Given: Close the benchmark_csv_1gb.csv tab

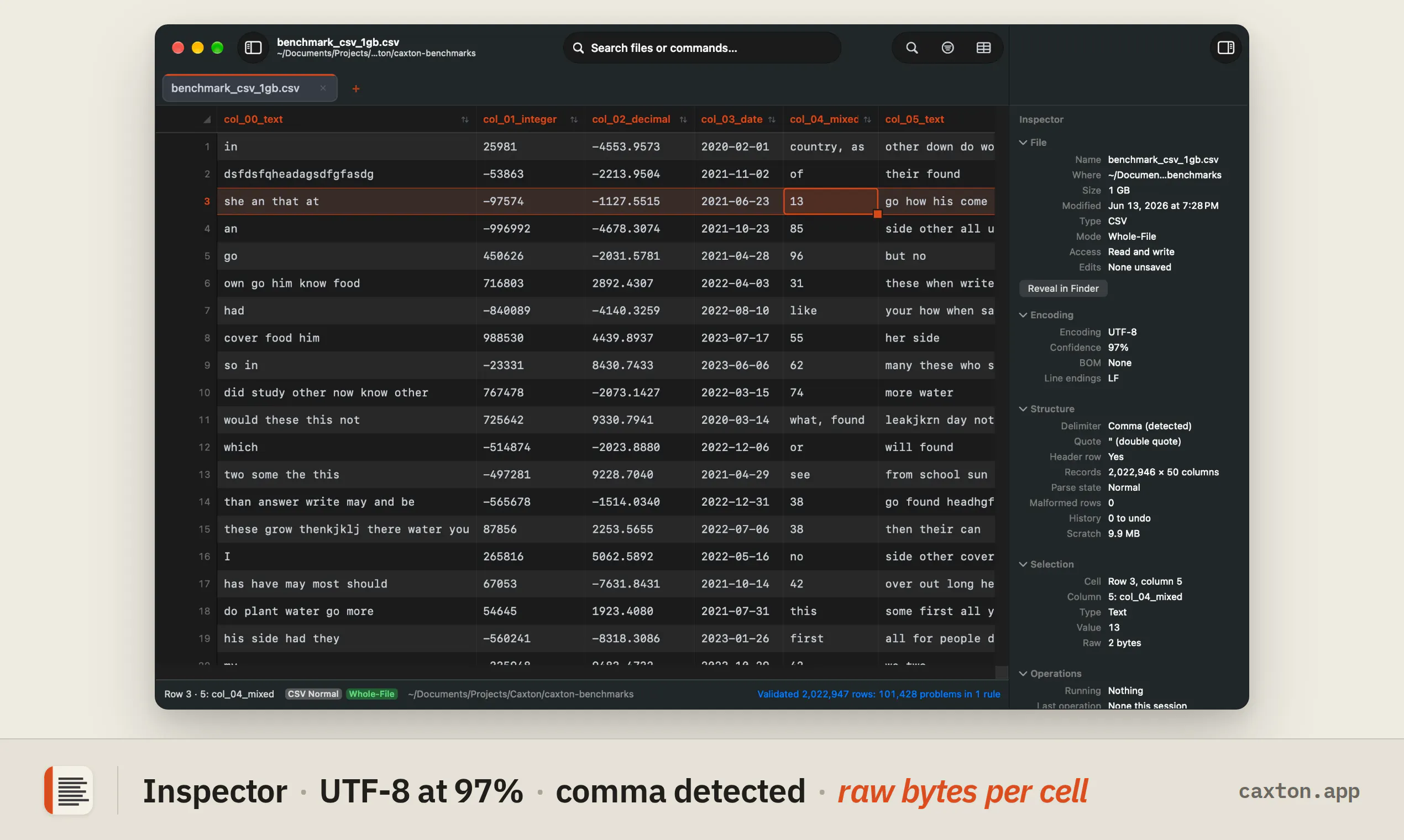Looking at the screenshot, I should pos(323,88).
